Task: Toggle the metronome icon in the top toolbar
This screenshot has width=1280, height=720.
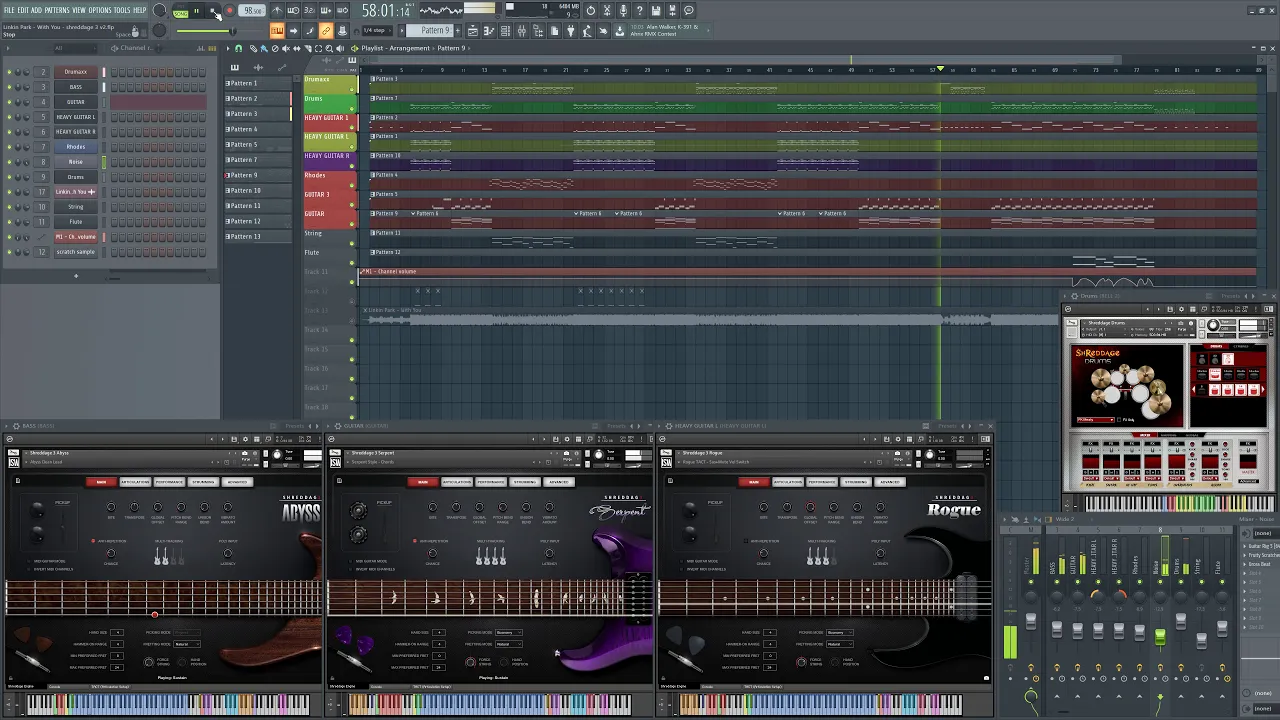Action: tap(277, 10)
